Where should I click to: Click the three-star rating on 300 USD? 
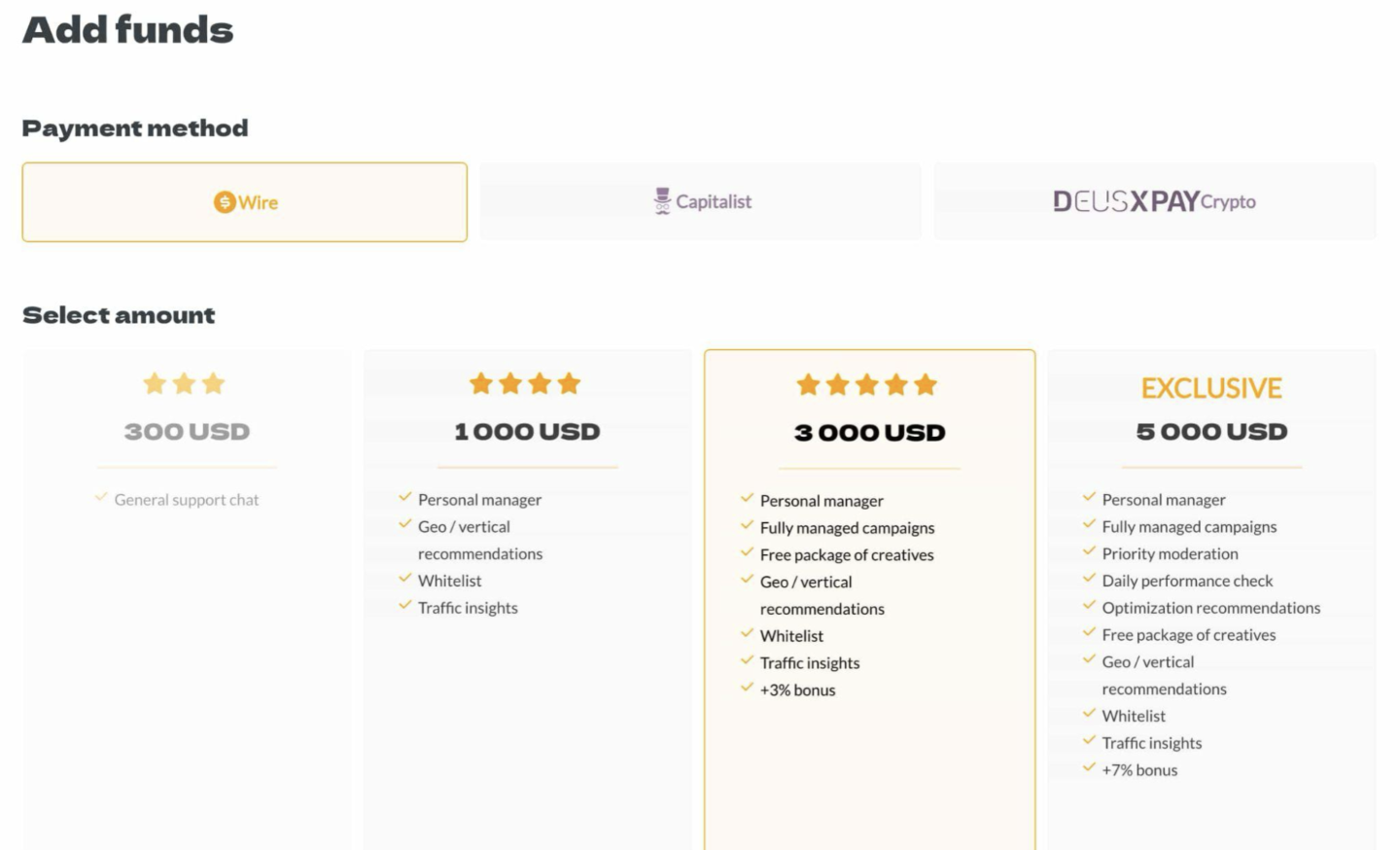184,384
